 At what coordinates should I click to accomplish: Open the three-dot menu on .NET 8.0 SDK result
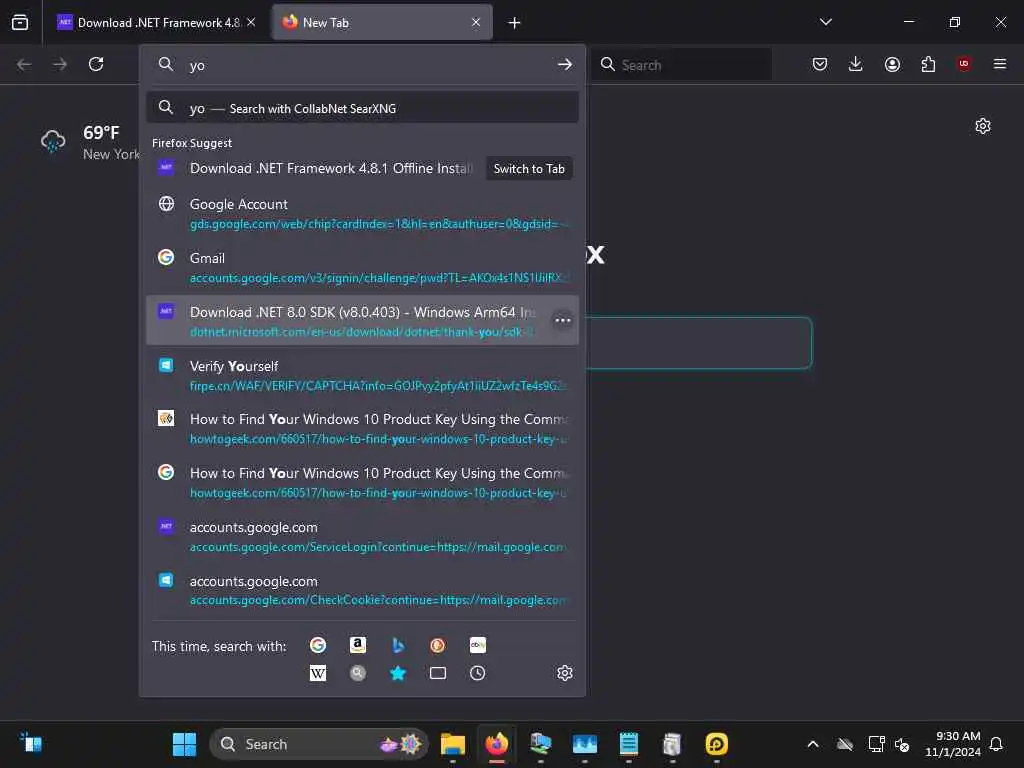[562, 321]
